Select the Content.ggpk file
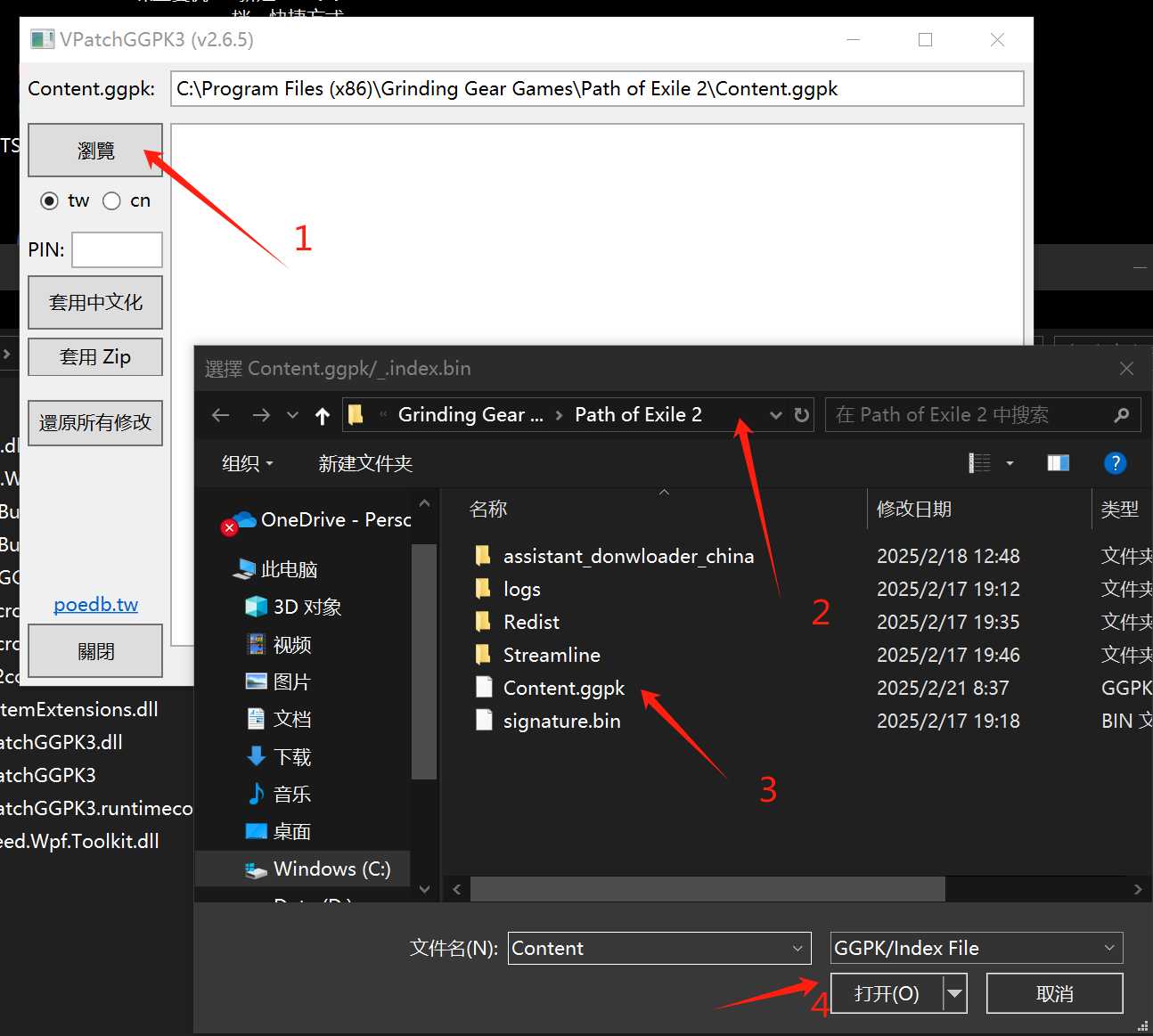The image size is (1153, 1036). [x=564, y=689]
